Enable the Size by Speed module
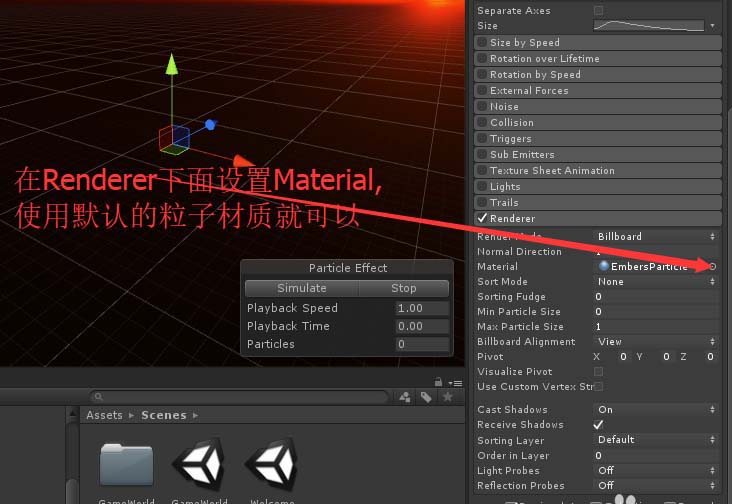 click(x=482, y=42)
